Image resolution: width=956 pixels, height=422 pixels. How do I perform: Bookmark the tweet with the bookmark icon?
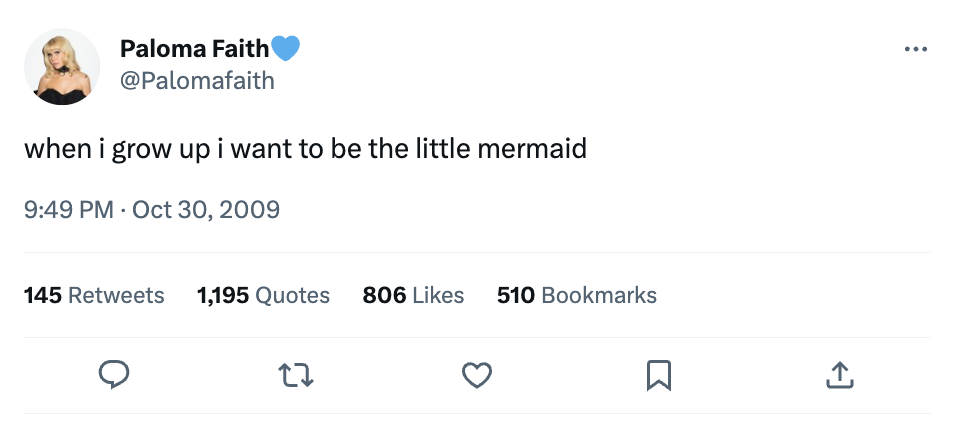coord(658,375)
